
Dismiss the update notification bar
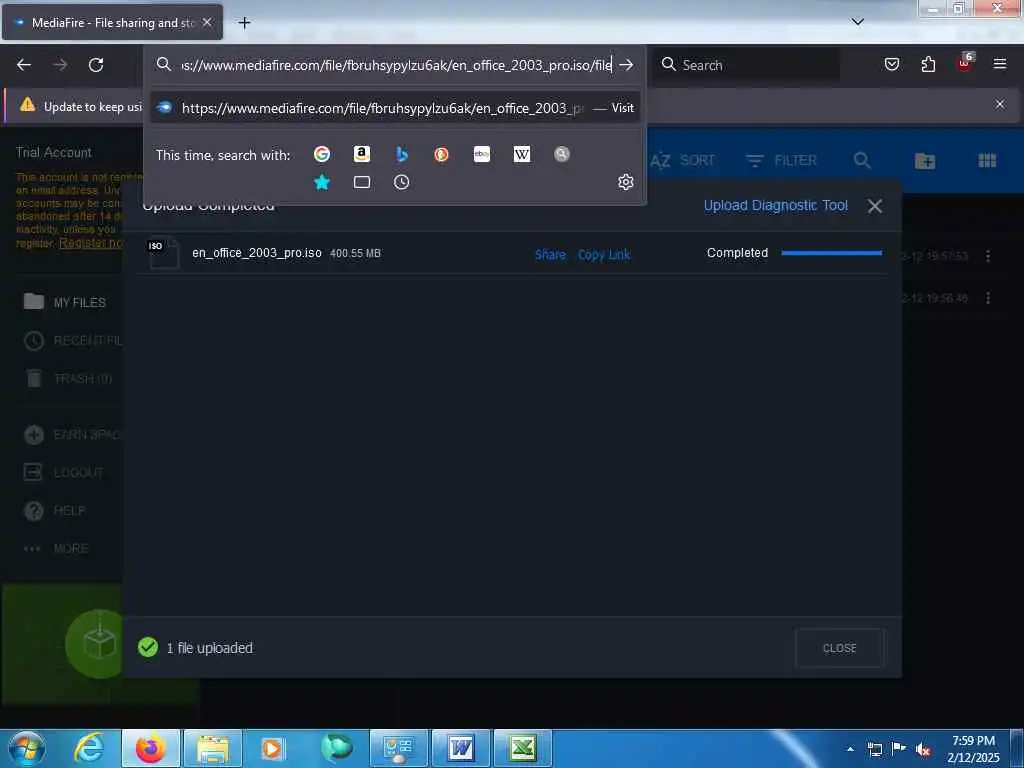coord(1000,104)
